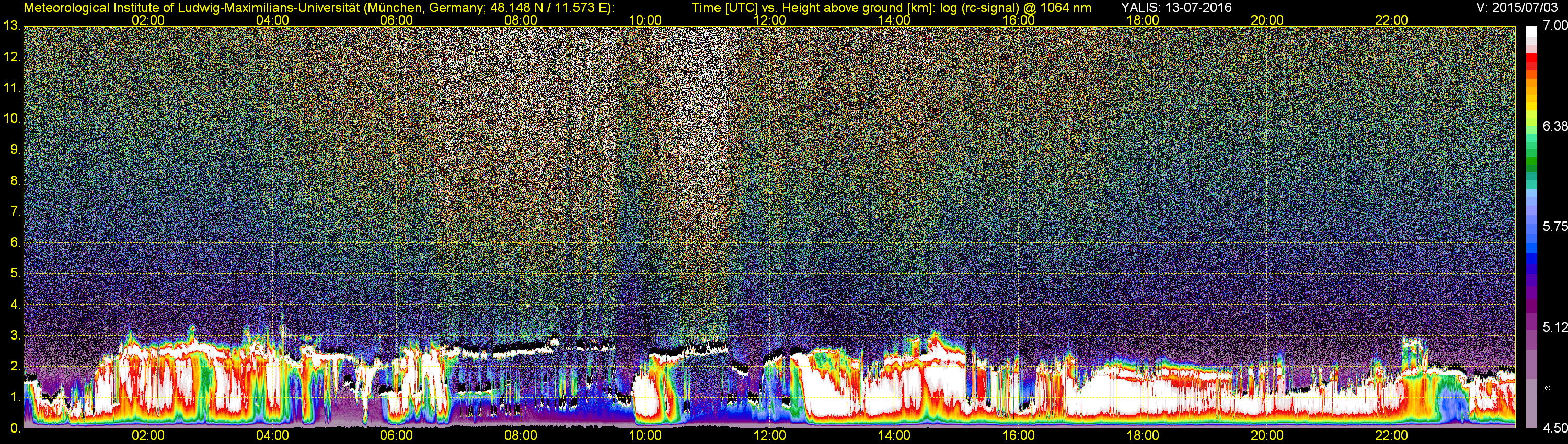Click the 6 km height axis label
This screenshot has height=444, width=1568.
15,243
